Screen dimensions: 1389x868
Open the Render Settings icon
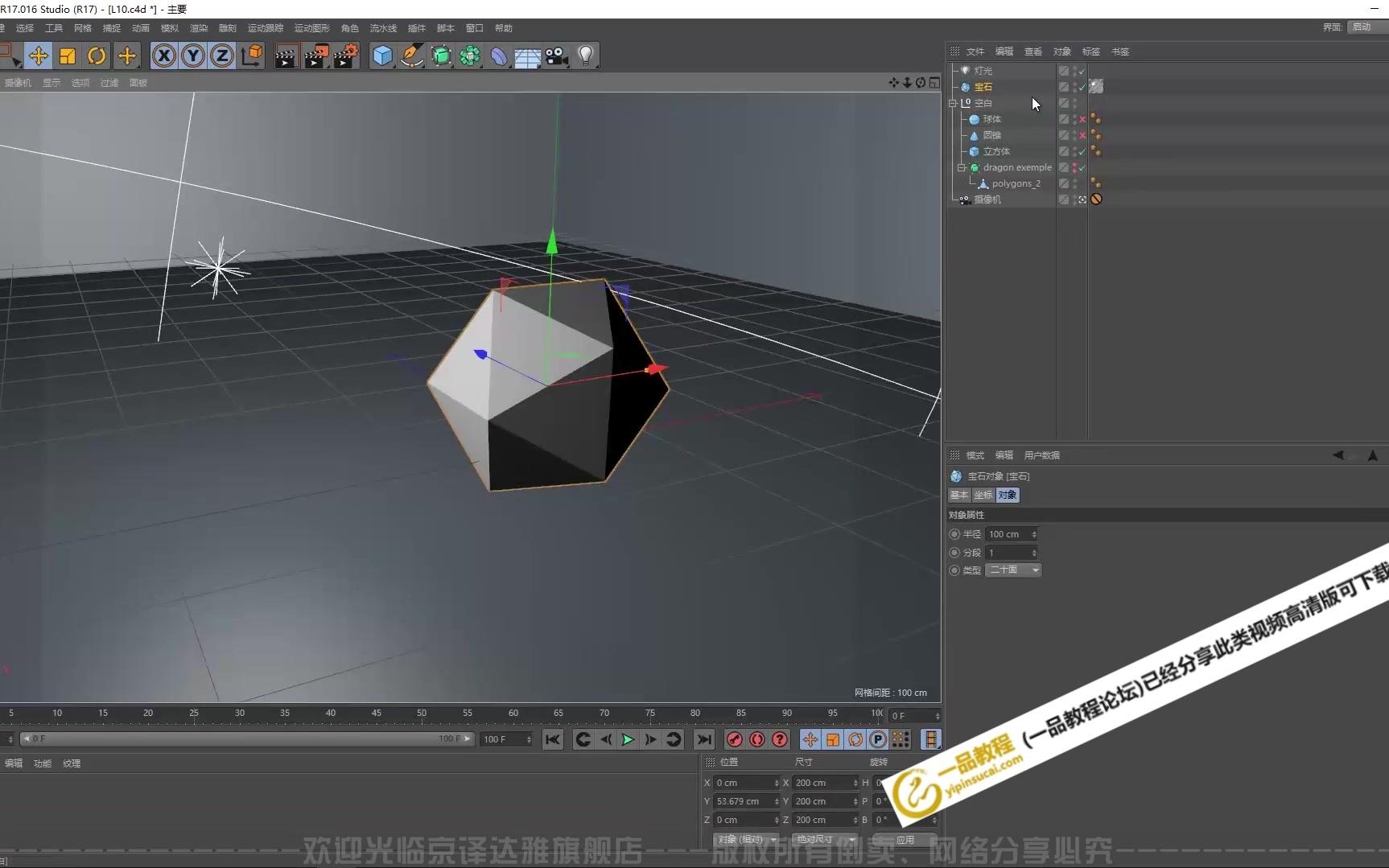click(x=345, y=56)
